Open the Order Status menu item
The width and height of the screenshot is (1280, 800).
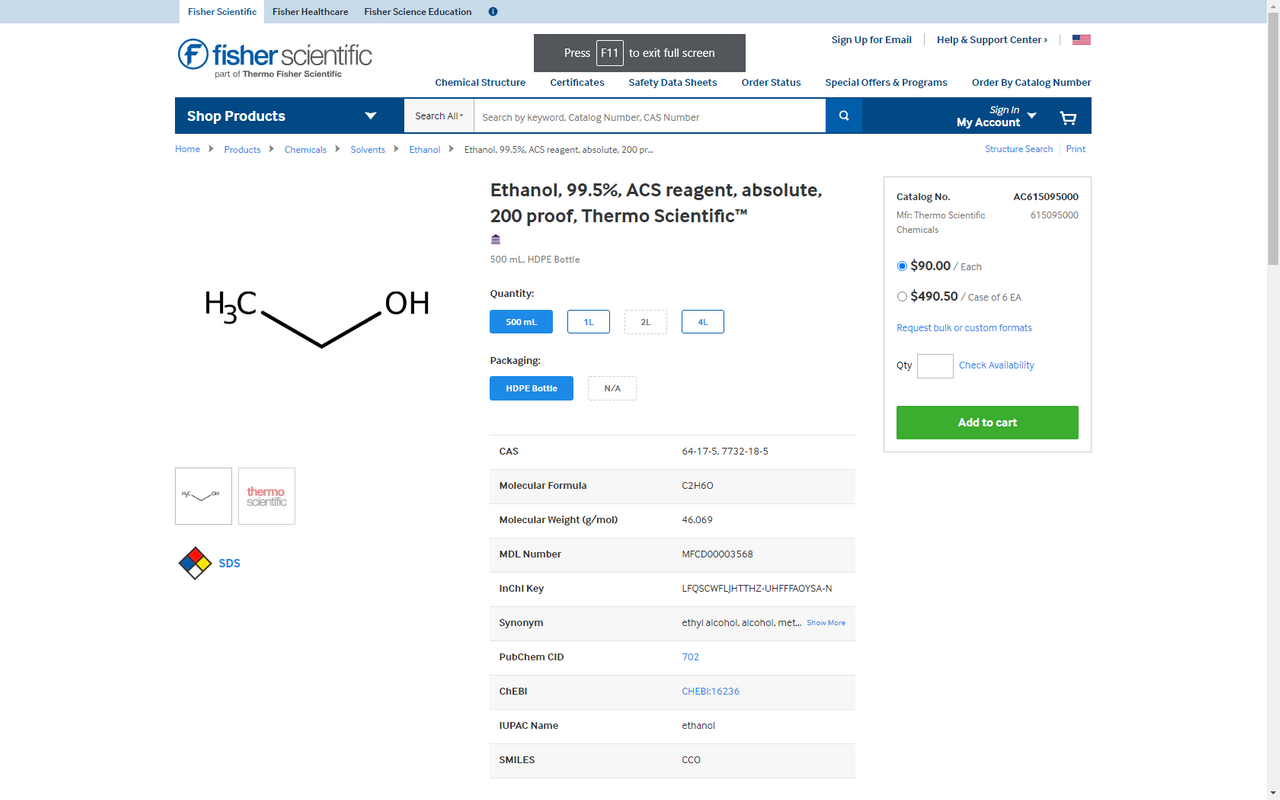(771, 82)
